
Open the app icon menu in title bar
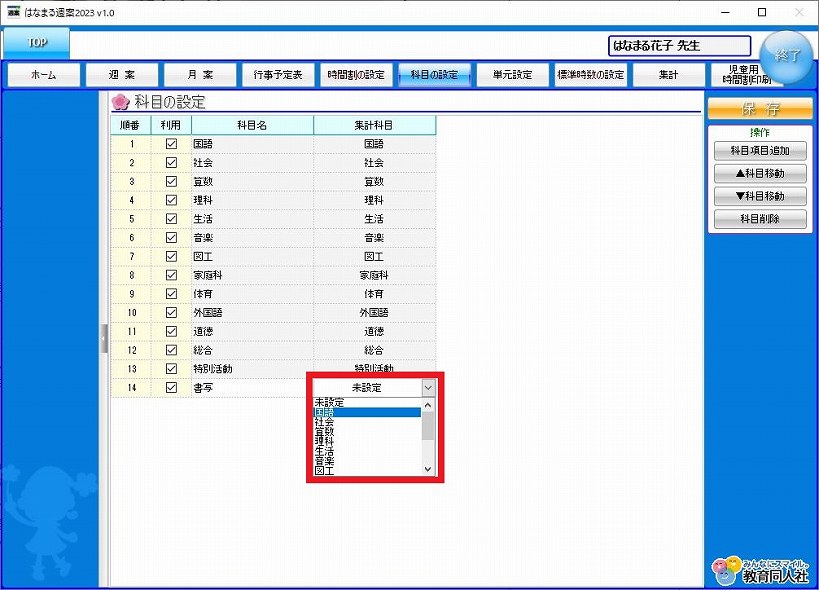pos(14,12)
